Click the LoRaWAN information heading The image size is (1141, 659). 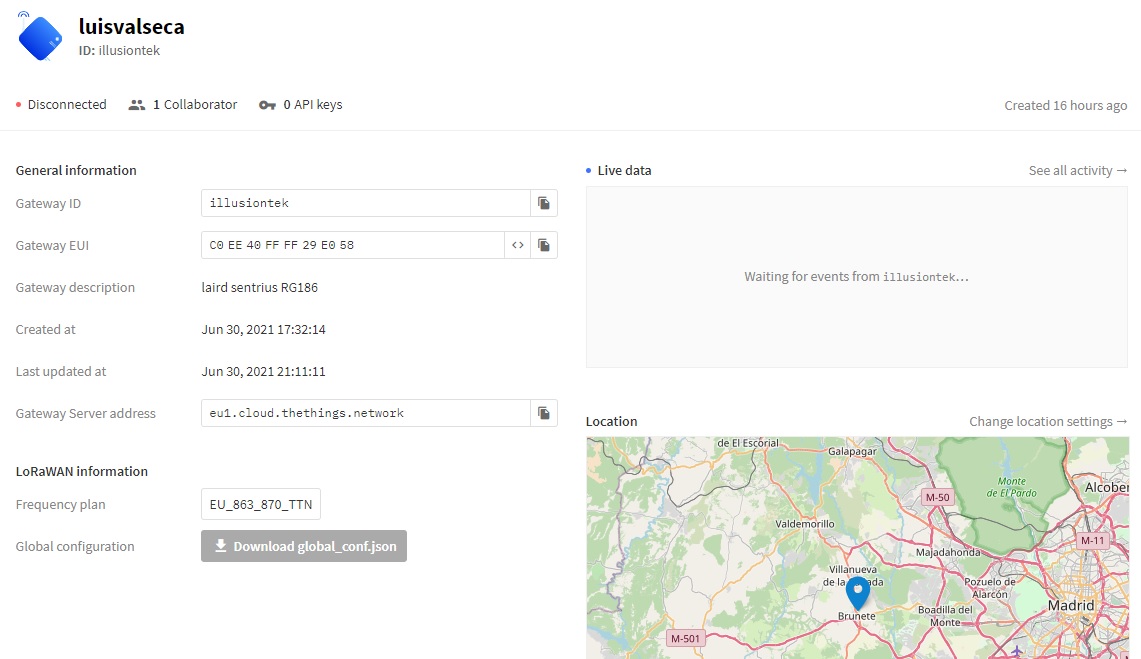(82, 471)
